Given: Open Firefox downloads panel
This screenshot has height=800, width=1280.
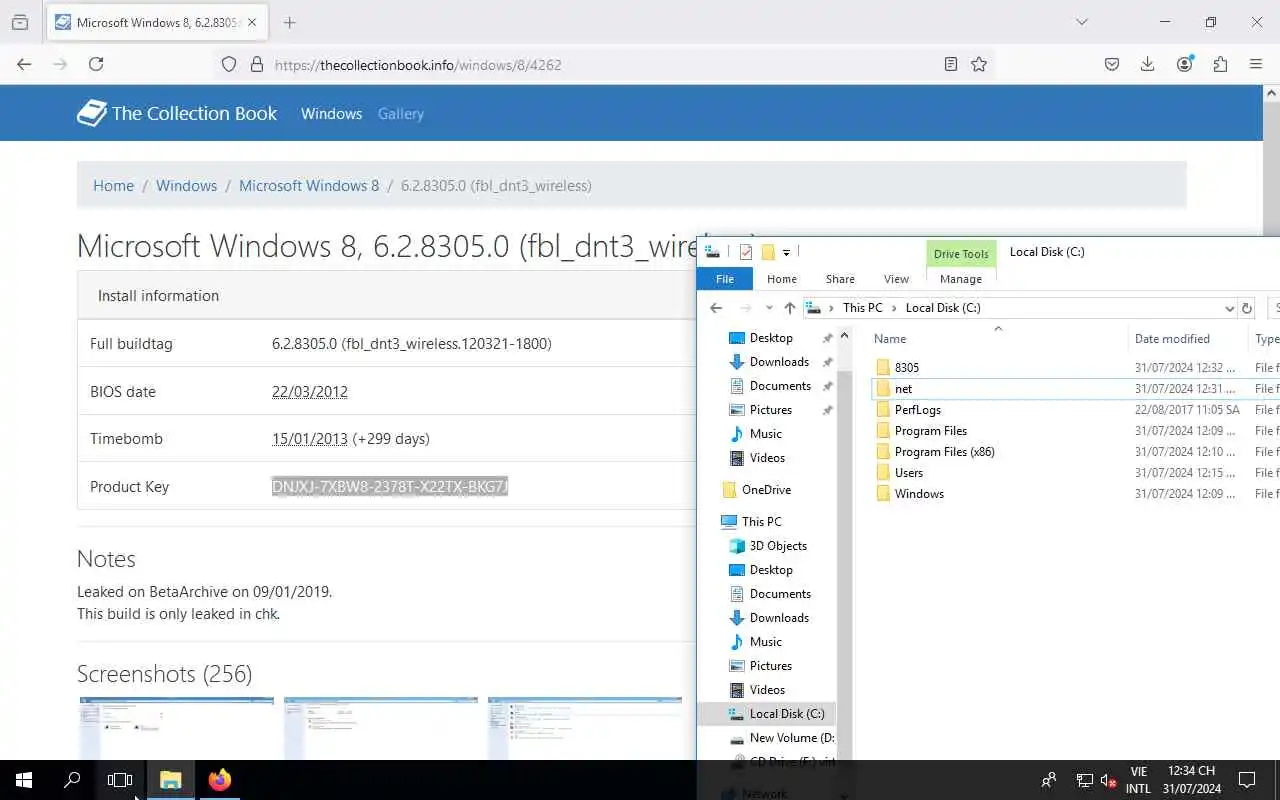Looking at the screenshot, I should point(1148,64).
